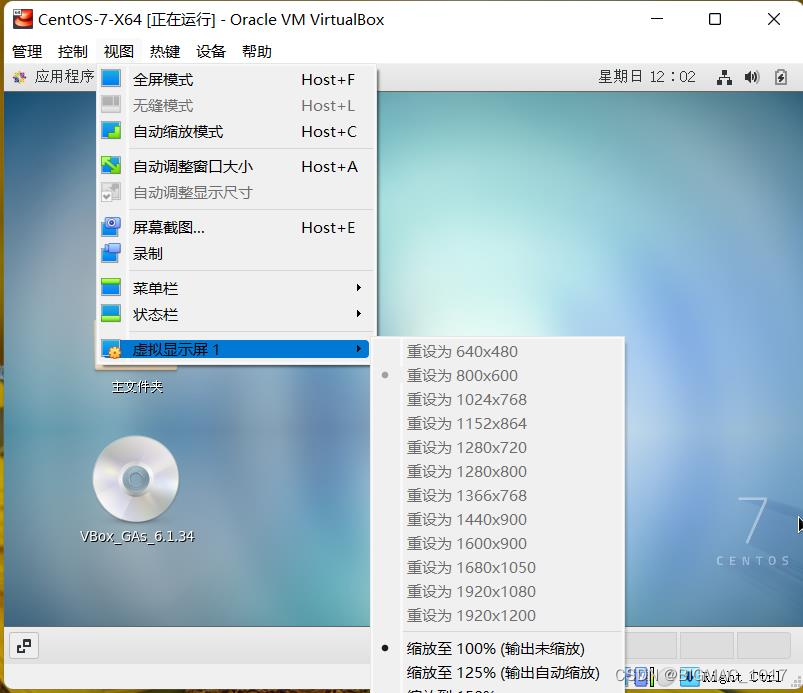Expand the 菜单栏 submenu arrow
The width and height of the screenshot is (803, 693).
point(358,288)
